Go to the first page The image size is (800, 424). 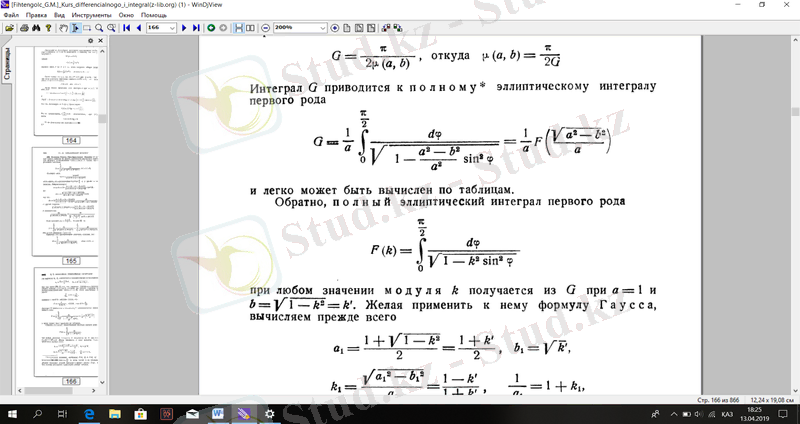point(126,28)
